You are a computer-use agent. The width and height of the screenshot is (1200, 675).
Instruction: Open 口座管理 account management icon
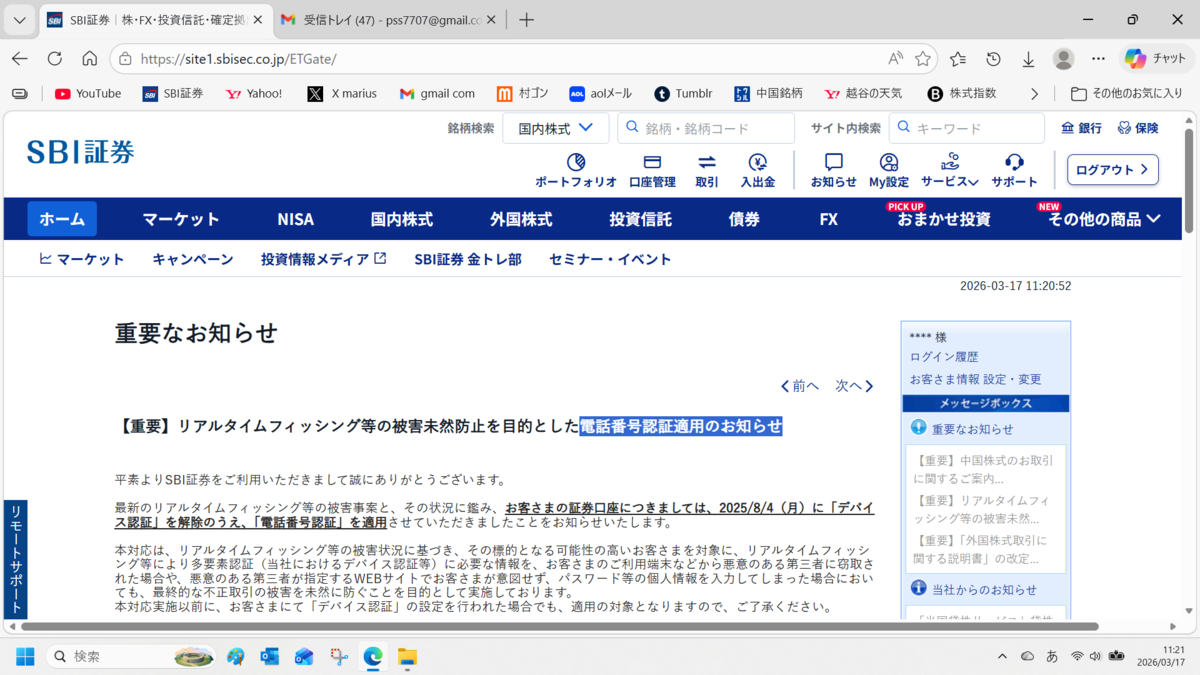click(x=652, y=171)
